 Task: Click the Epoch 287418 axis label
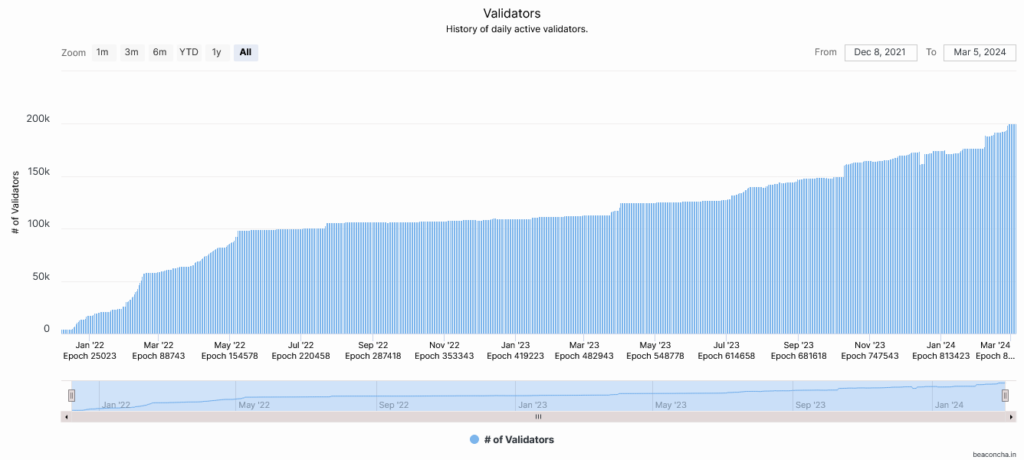coord(374,356)
